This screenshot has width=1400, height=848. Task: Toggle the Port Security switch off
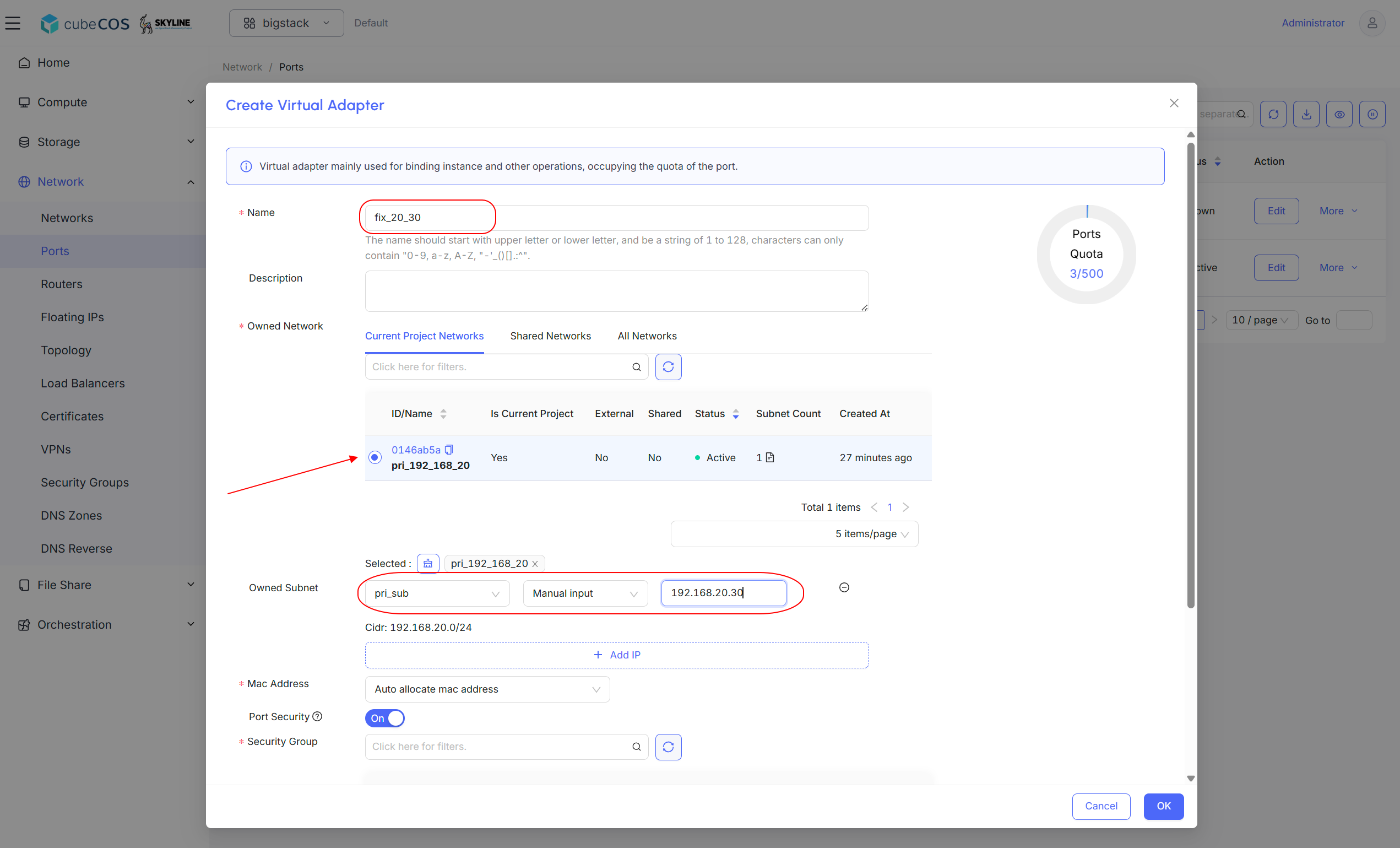[384, 718]
